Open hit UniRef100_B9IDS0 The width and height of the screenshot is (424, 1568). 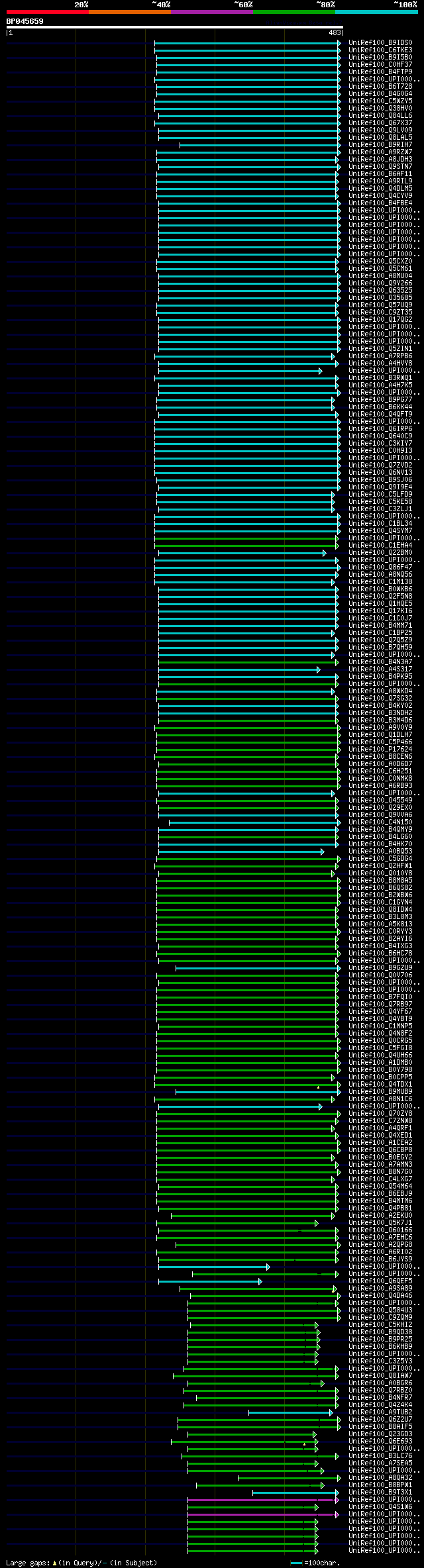380,42
